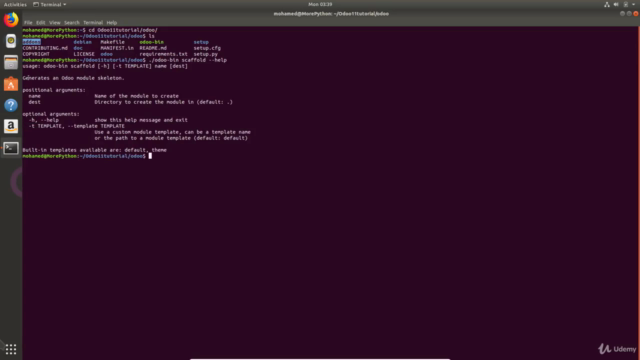640x360 pixels.
Task: Click MANIFEST.in in the listing
Action: click(117, 48)
